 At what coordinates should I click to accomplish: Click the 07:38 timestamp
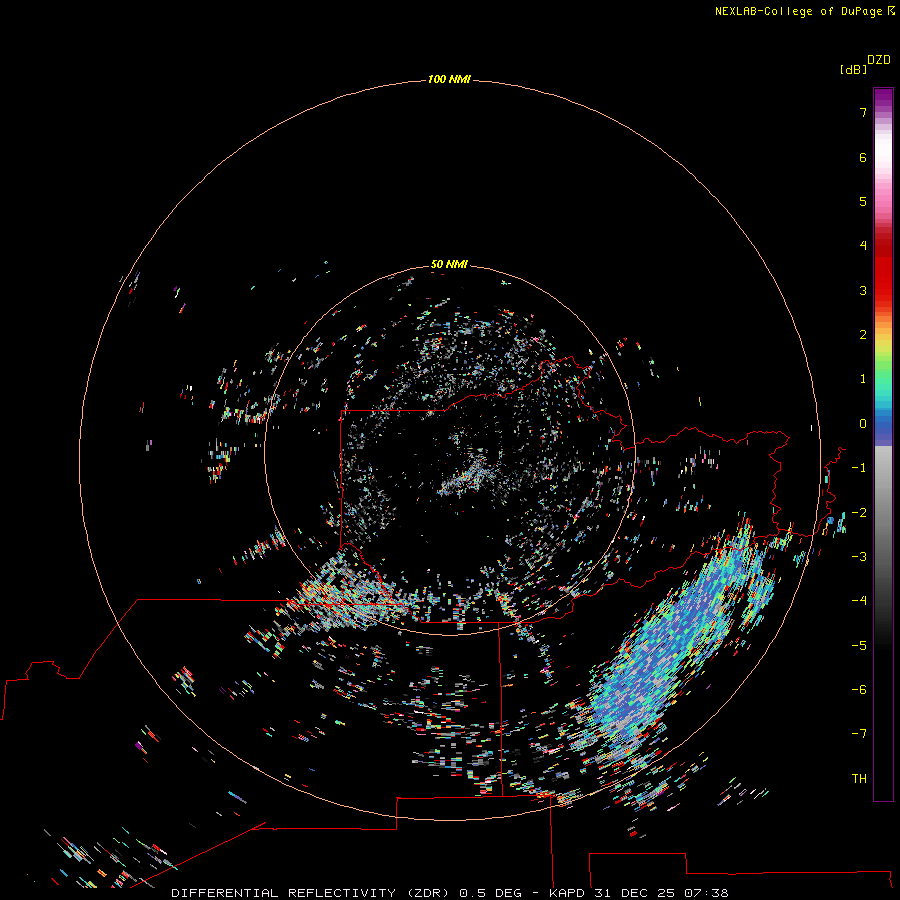706,893
